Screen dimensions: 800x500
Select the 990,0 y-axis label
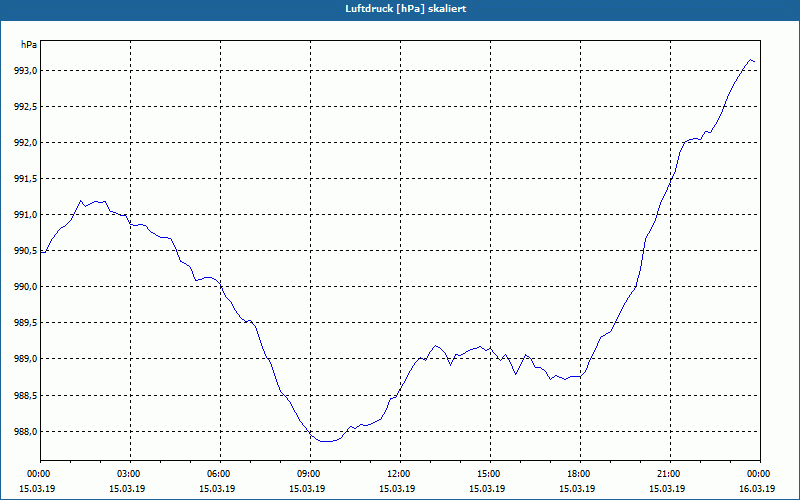click(x=26, y=287)
